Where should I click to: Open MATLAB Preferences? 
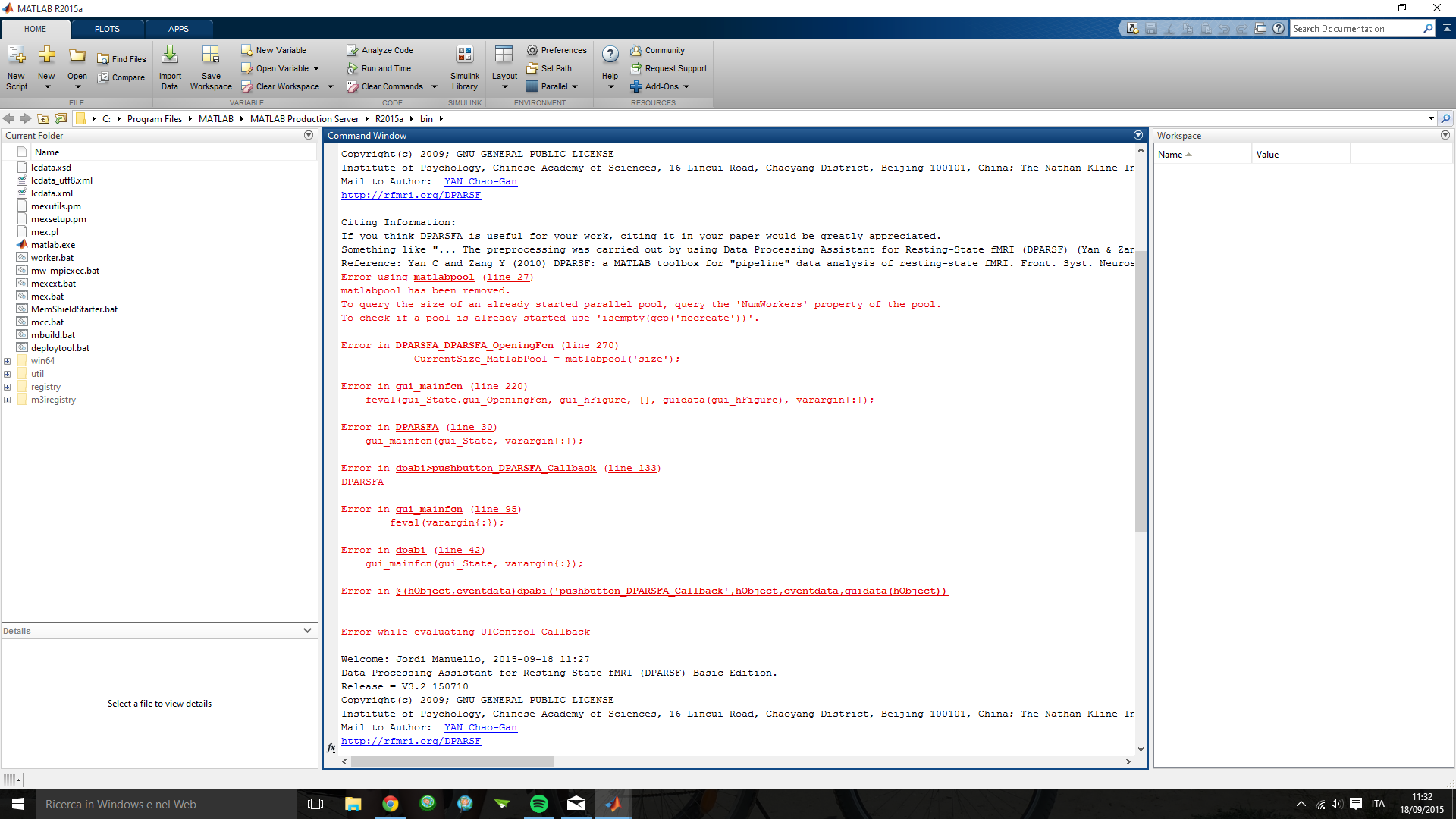557,50
